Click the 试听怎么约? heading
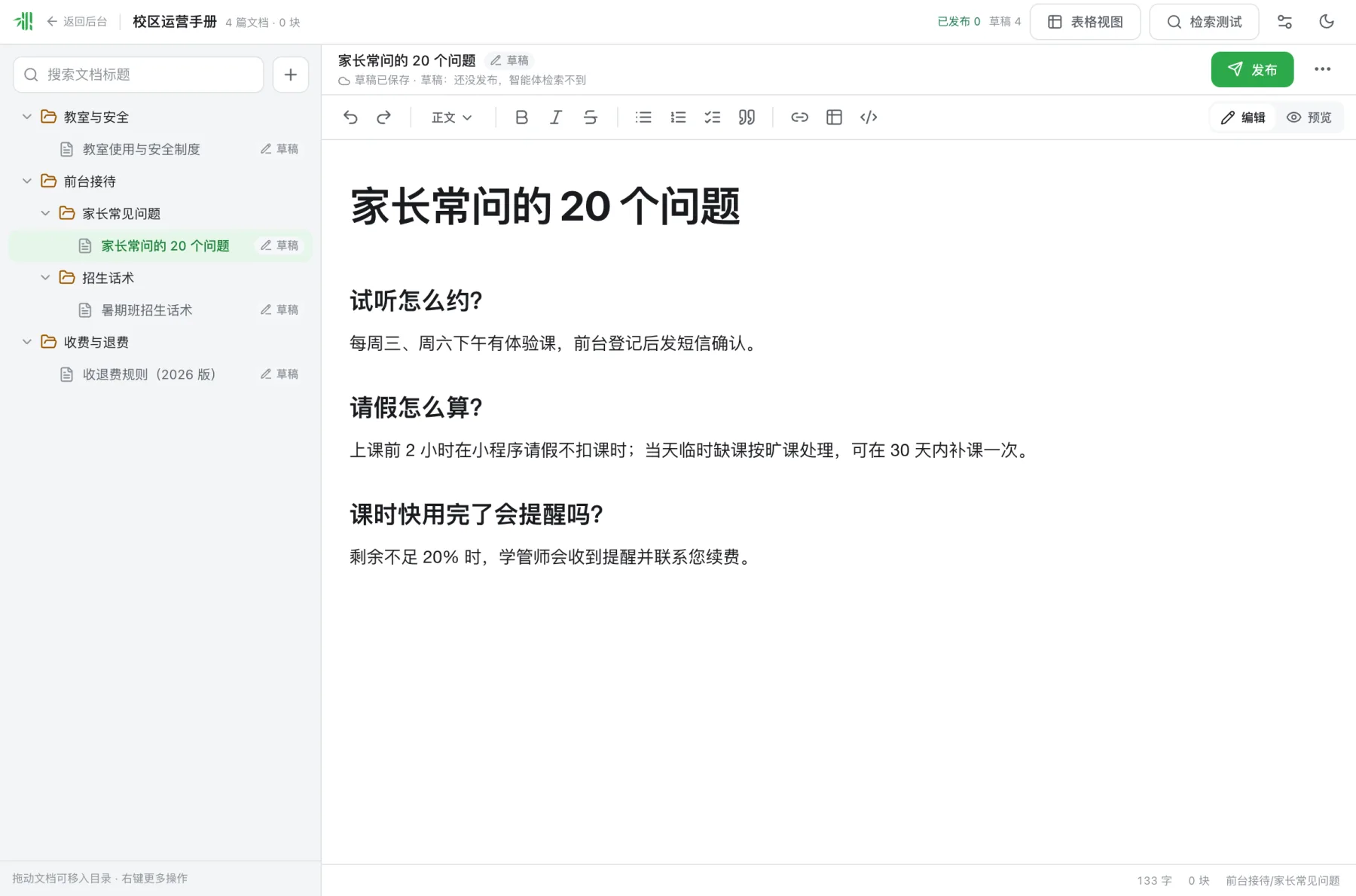 pos(416,301)
